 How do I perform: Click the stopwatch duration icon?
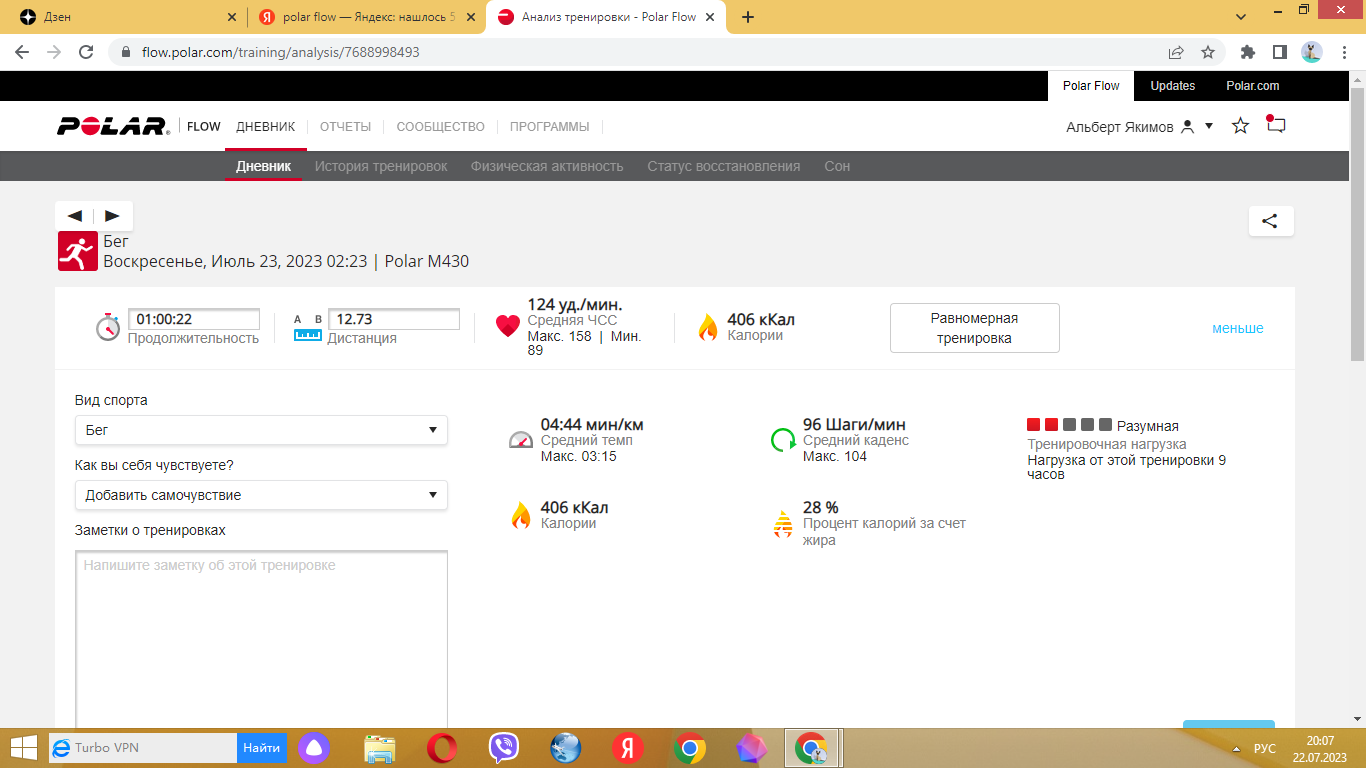tap(108, 326)
